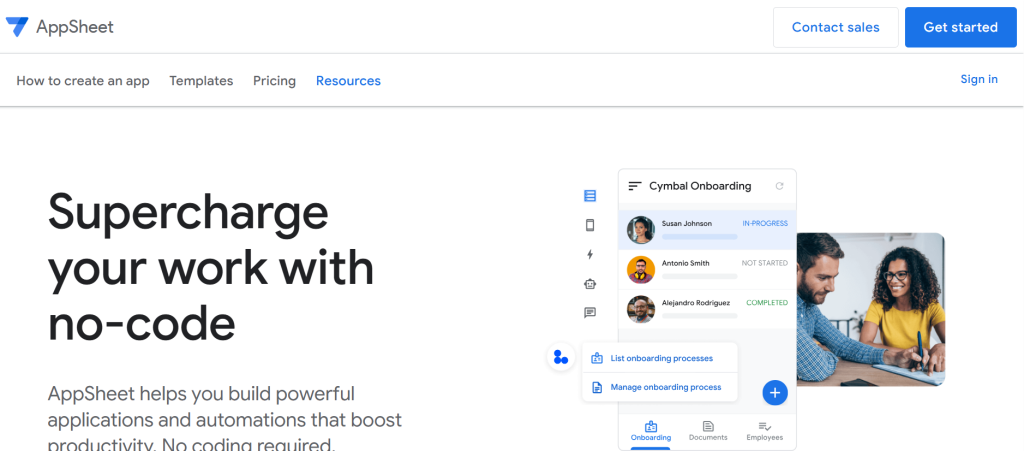Click the name Susan Johnson
1024x451 pixels.
pos(686,223)
